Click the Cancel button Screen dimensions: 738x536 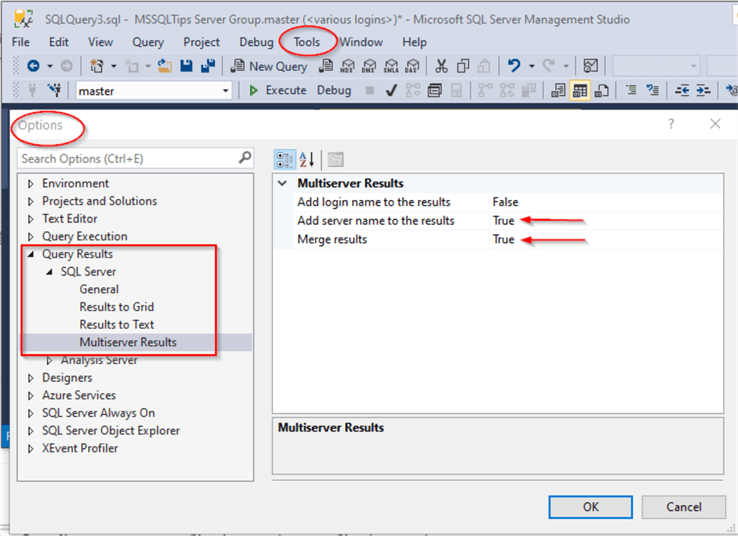click(x=683, y=507)
